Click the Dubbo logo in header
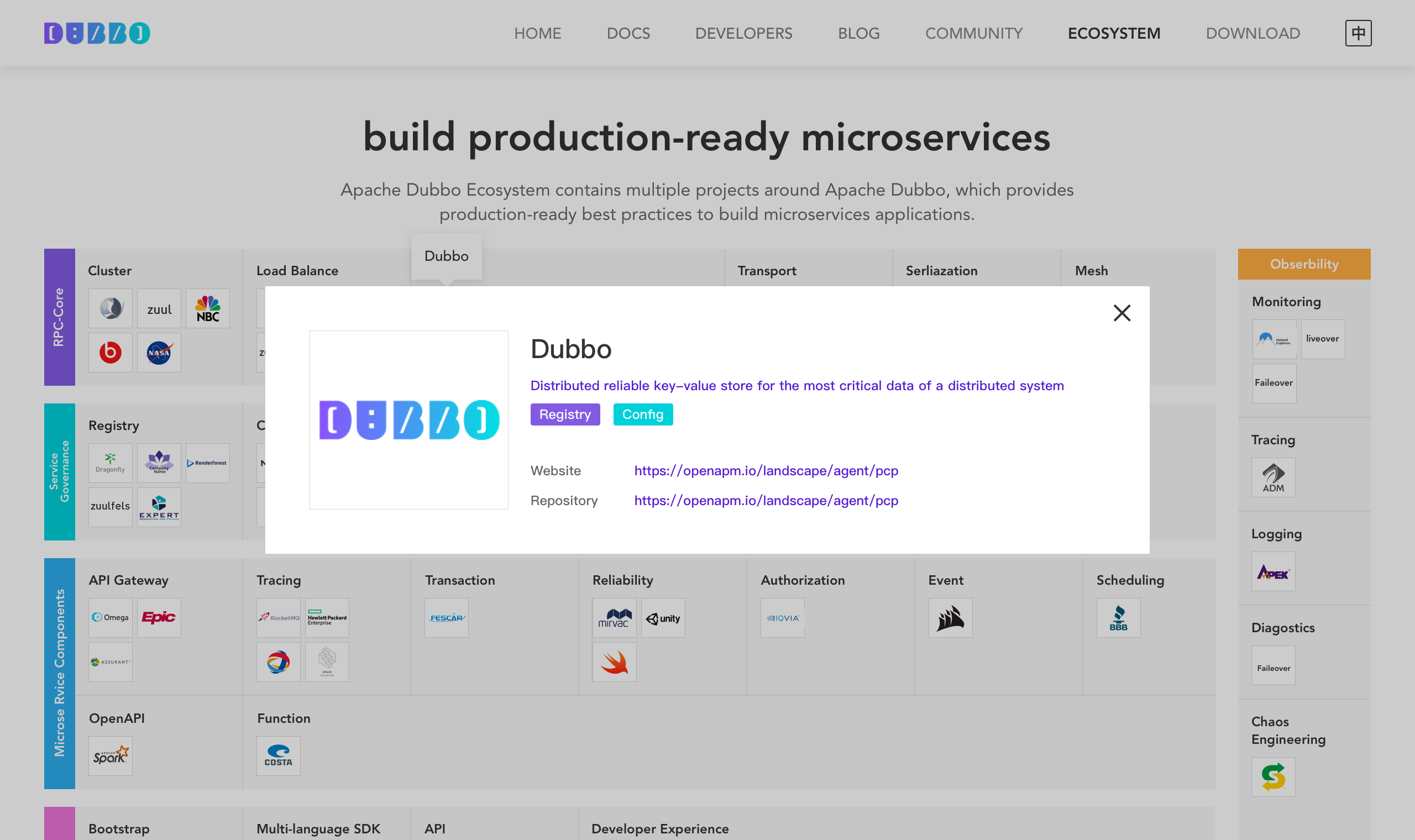Screen dimensions: 1415x840 click(97, 33)
